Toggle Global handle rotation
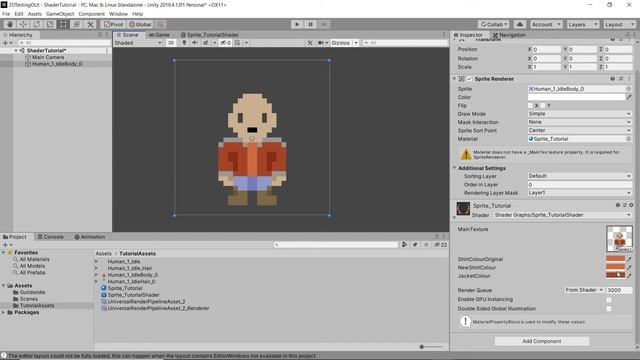Viewport: 640px width, 360px height. tap(140, 24)
